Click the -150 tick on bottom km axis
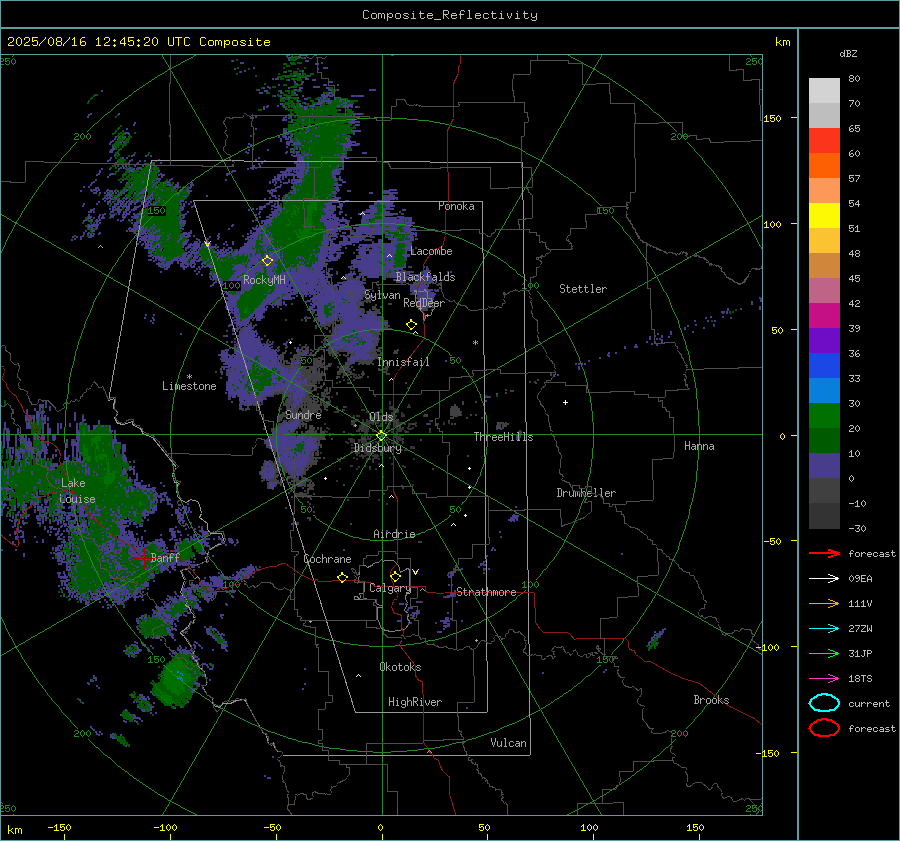 59,827
